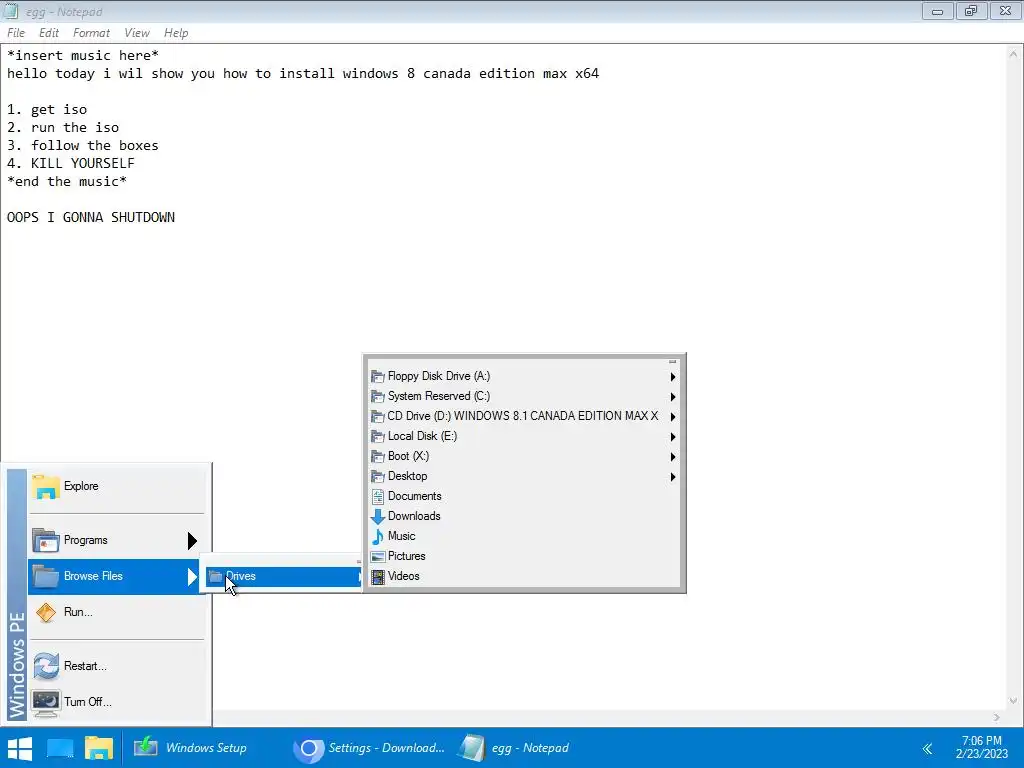Open the Notepad File menu
This screenshot has height=768, width=1024.
[16, 33]
